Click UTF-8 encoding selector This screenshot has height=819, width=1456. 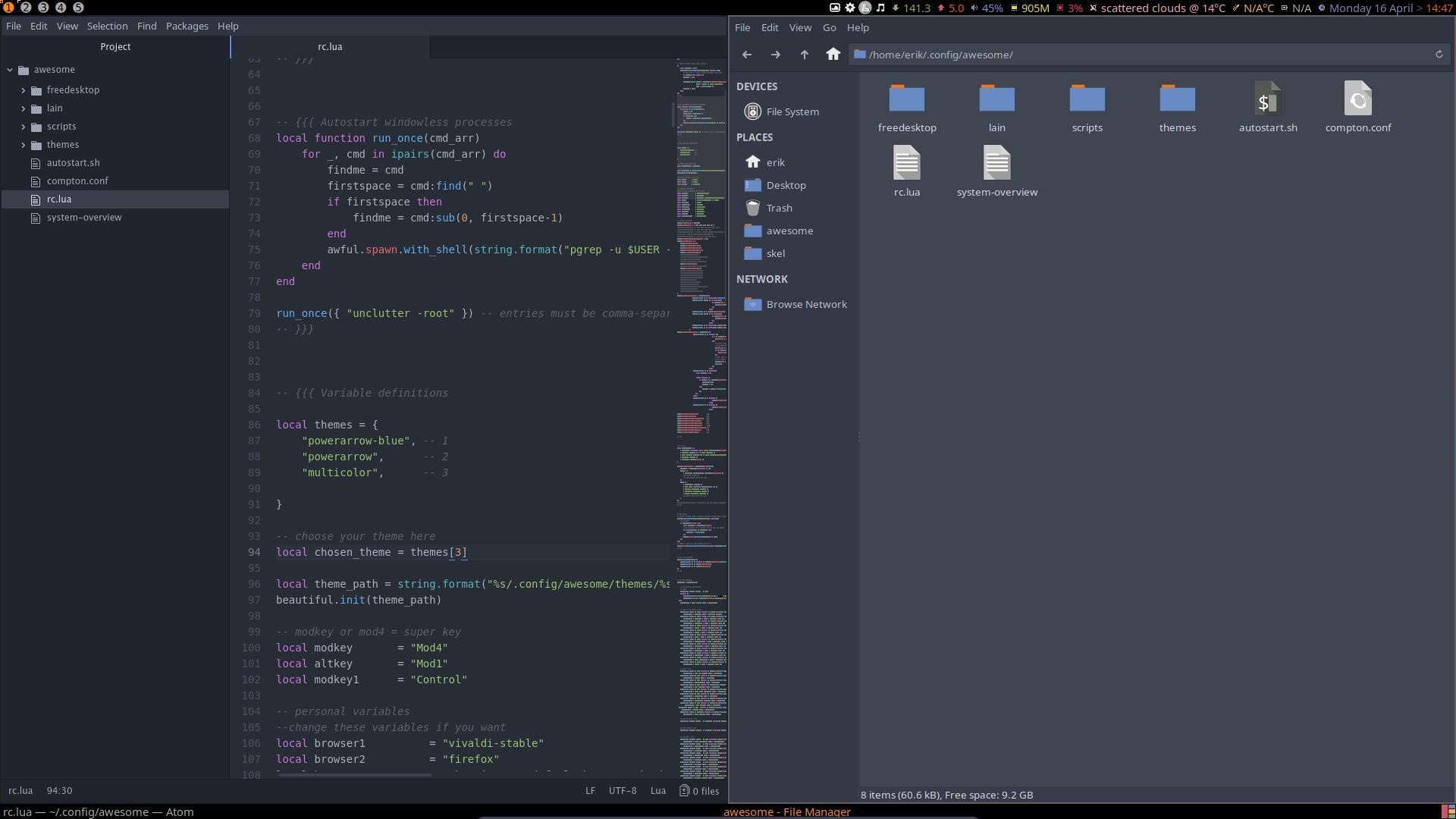[623, 791]
